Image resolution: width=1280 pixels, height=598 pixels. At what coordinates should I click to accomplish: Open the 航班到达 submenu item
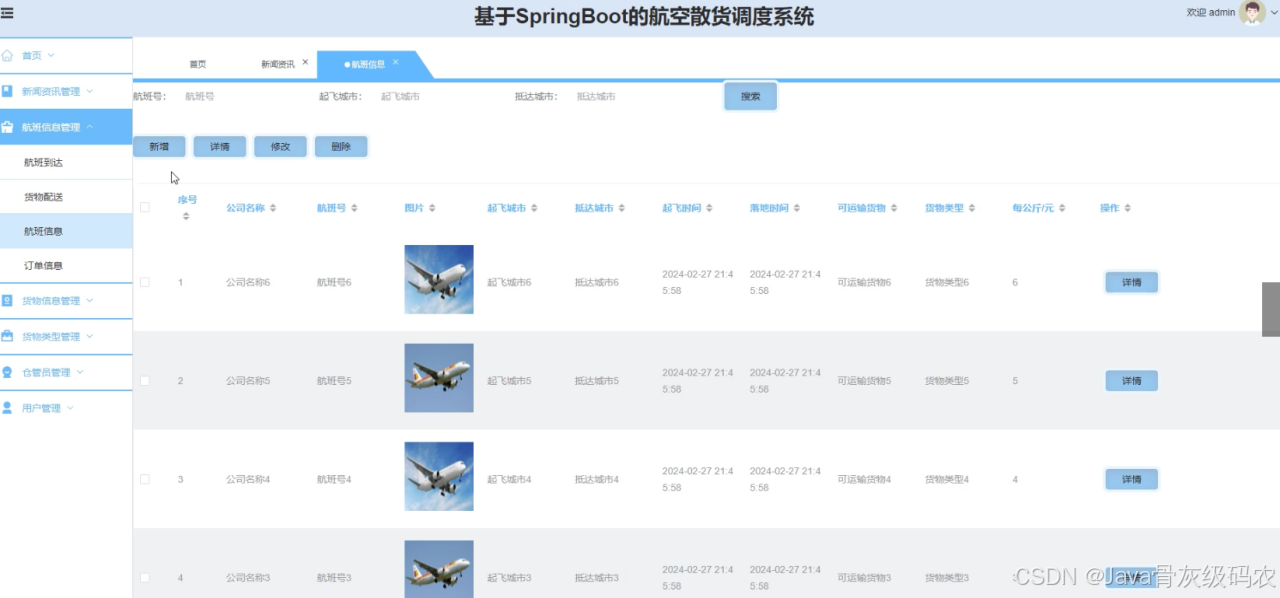click(66, 162)
